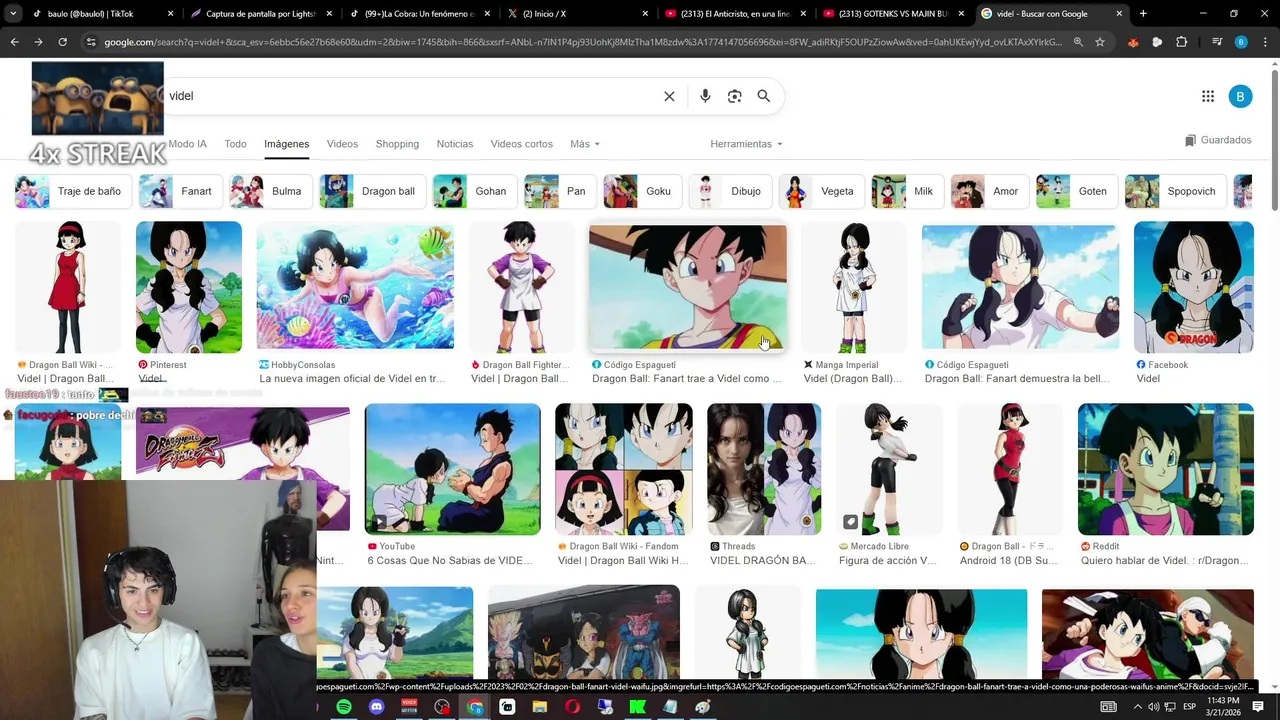Filter images by Pan chip
The image size is (1280, 720).
[x=561, y=191]
